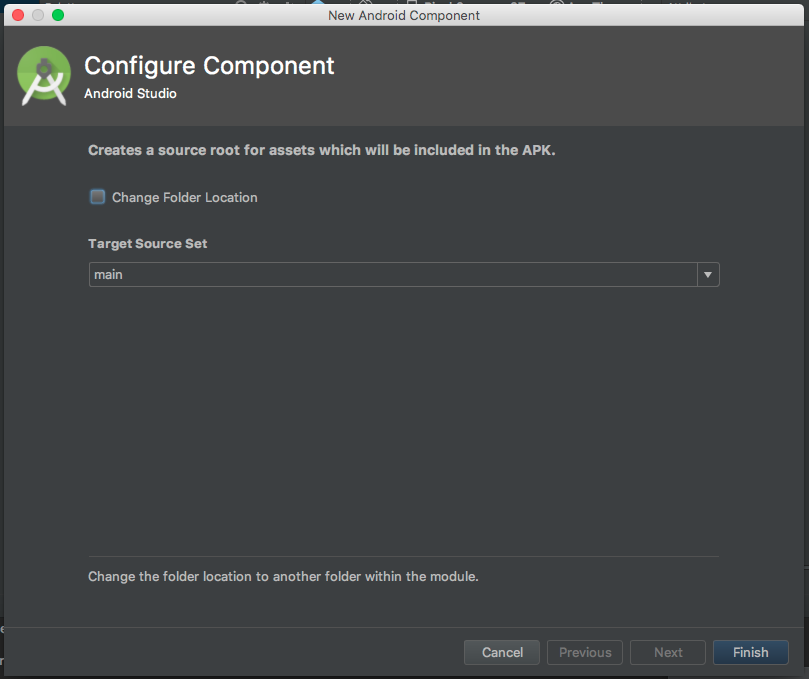Click the Configure Component heading
Screen dimensions: 809x679
(x=209, y=66)
